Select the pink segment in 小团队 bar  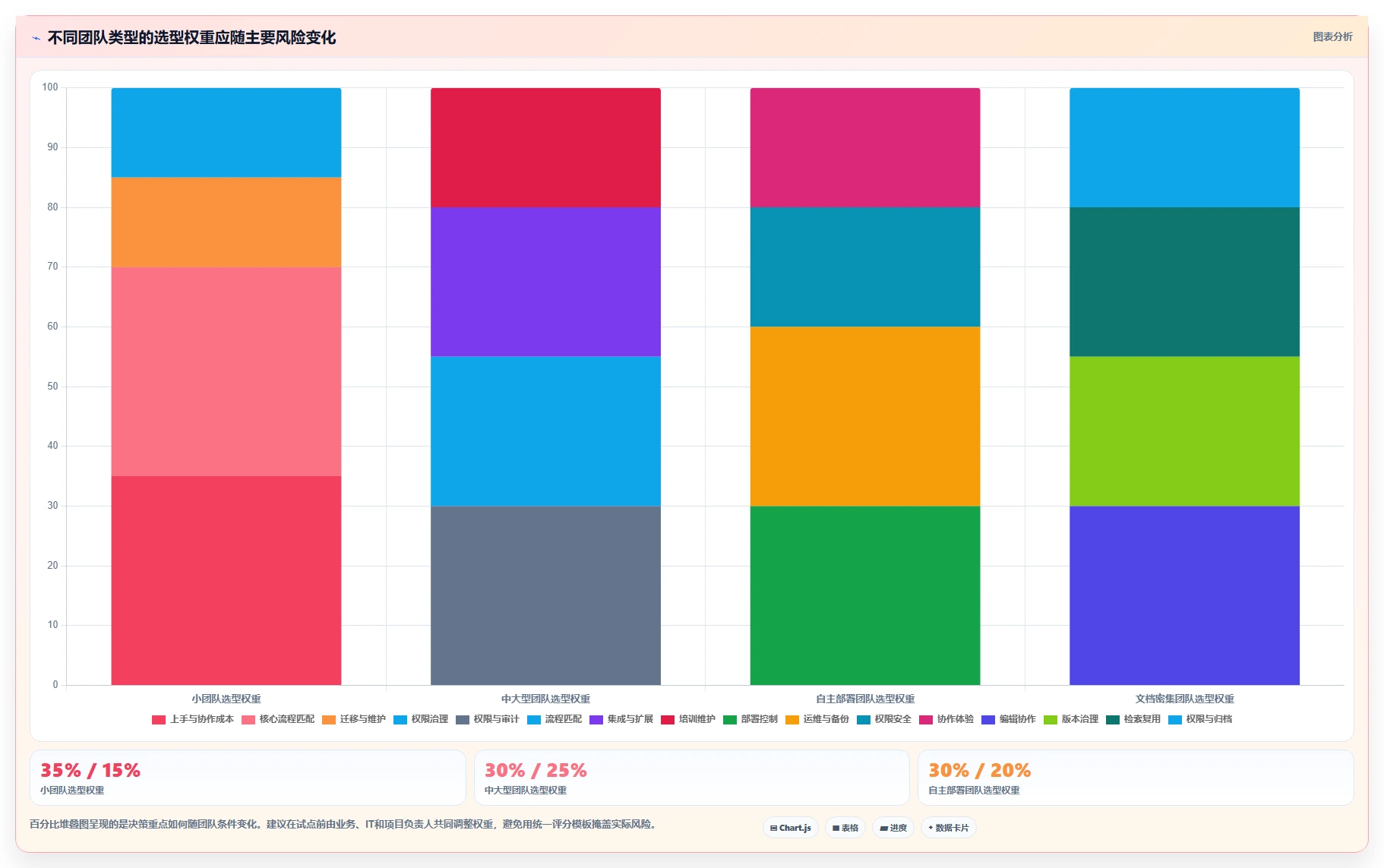pos(226,371)
